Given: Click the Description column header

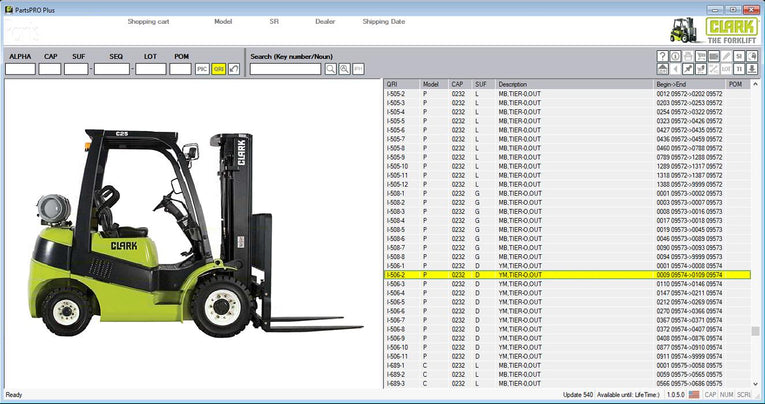Looking at the screenshot, I should pos(513,85).
